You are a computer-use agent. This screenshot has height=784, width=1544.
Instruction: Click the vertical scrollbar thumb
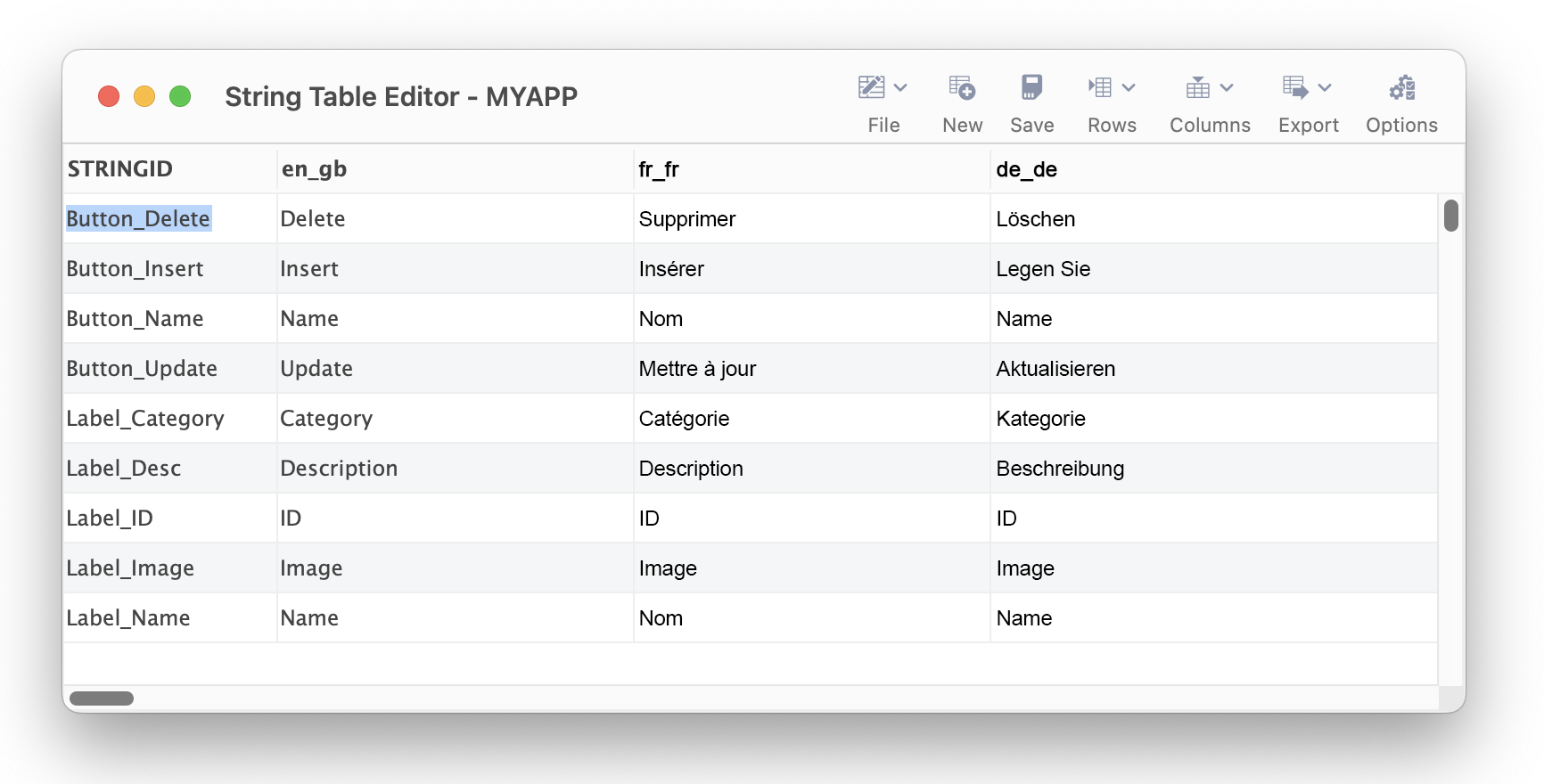1451,216
